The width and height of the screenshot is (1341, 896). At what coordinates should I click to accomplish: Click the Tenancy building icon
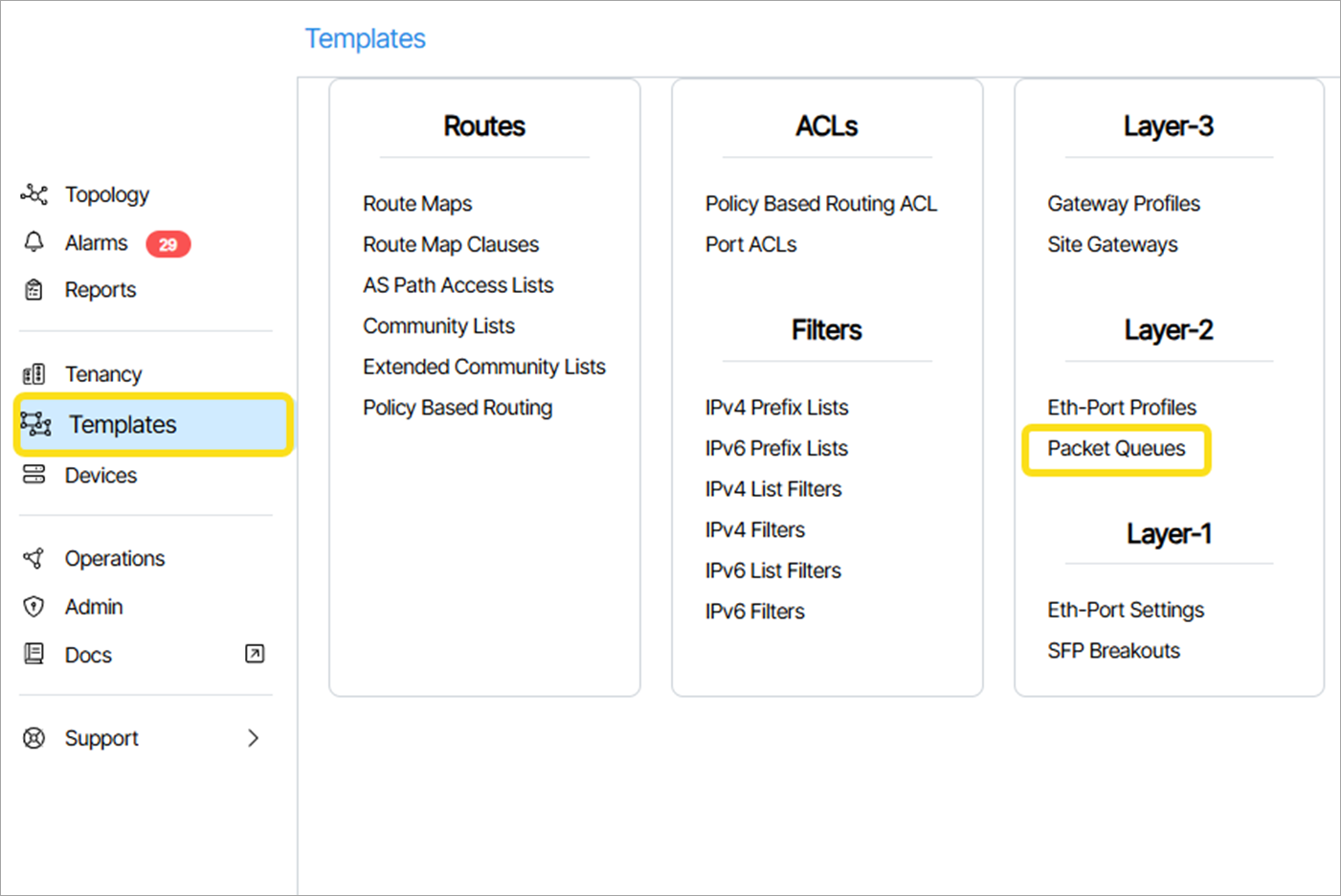tap(34, 373)
